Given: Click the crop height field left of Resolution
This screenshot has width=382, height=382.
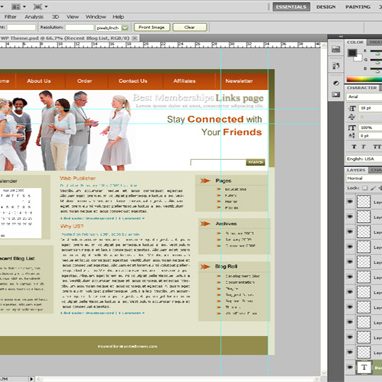Looking at the screenshot, I should [21, 27].
